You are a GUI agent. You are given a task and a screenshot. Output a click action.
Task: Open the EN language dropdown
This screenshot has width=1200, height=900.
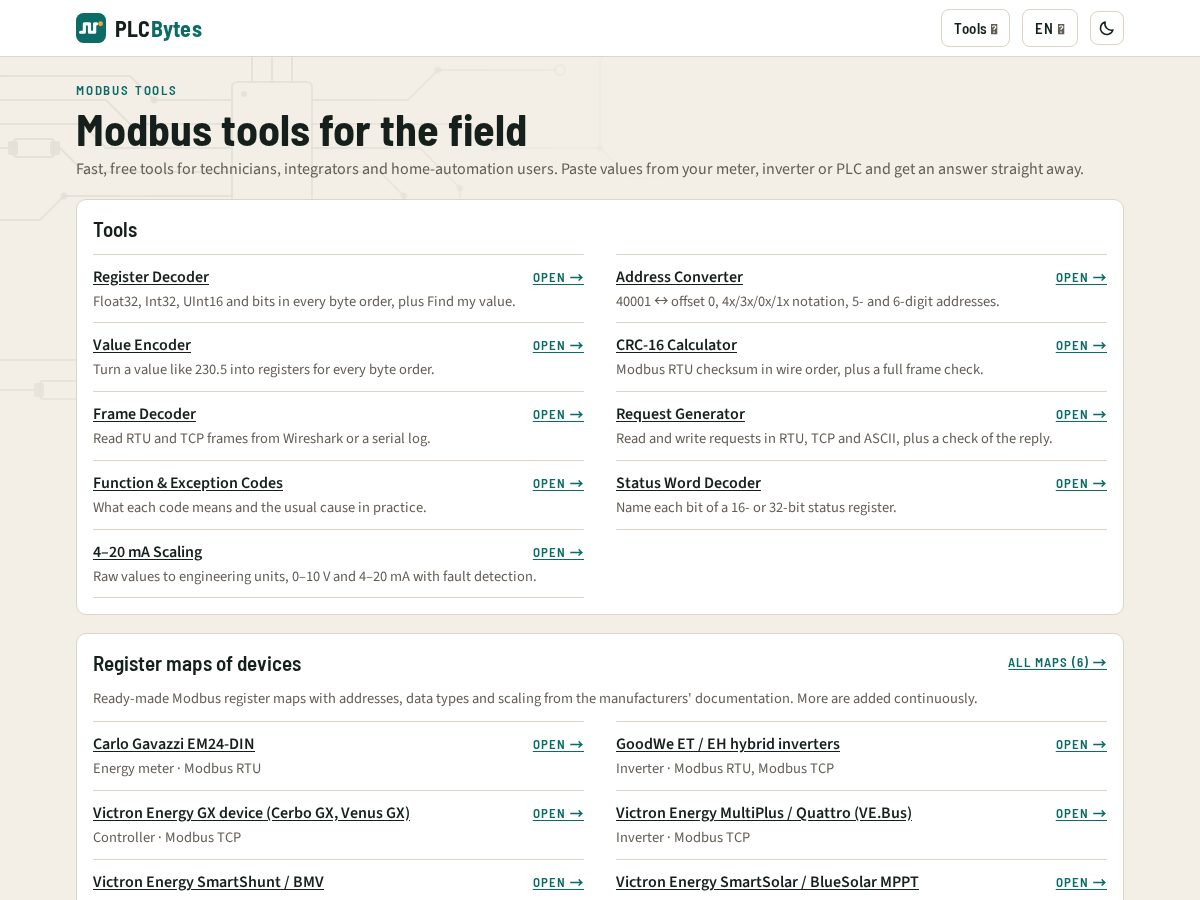pyautogui.click(x=1049, y=28)
